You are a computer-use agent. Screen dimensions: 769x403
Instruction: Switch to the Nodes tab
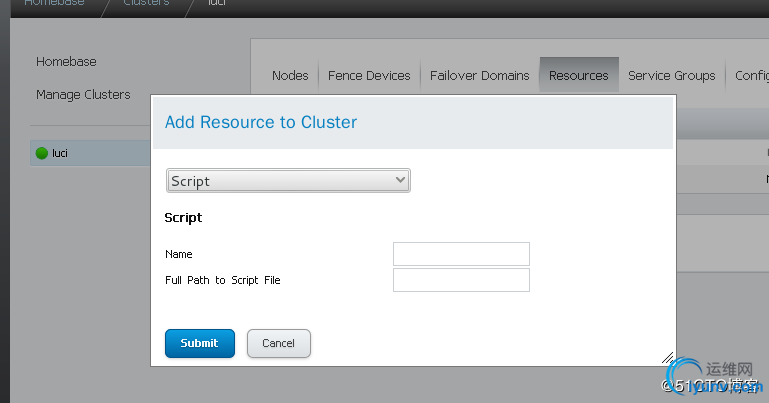(290, 75)
